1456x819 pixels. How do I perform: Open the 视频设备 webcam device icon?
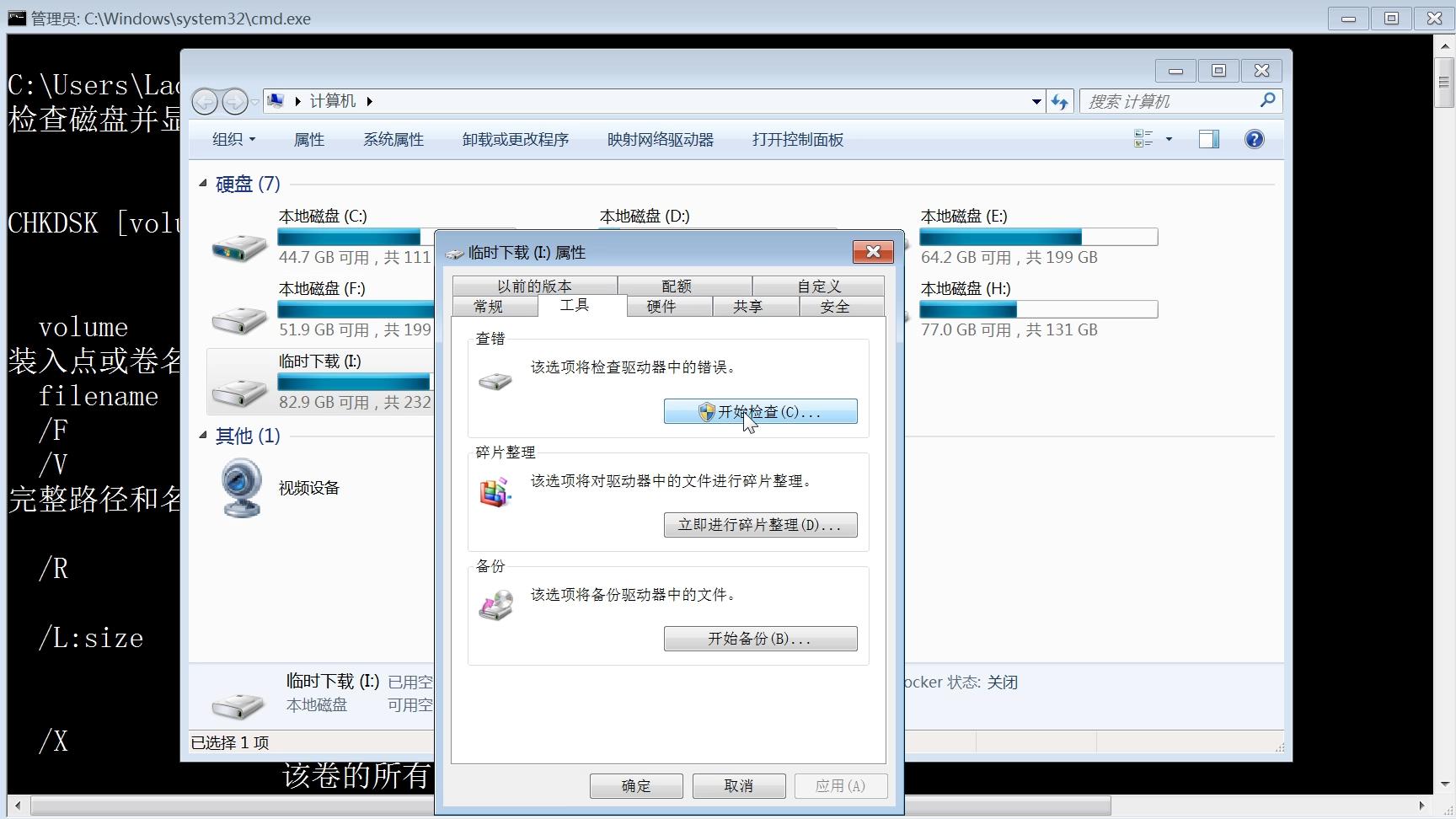[x=241, y=487]
